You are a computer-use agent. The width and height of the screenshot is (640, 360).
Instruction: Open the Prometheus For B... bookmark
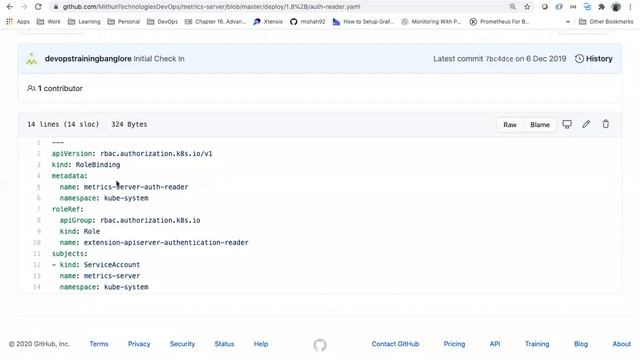click(x=499, y=22)
